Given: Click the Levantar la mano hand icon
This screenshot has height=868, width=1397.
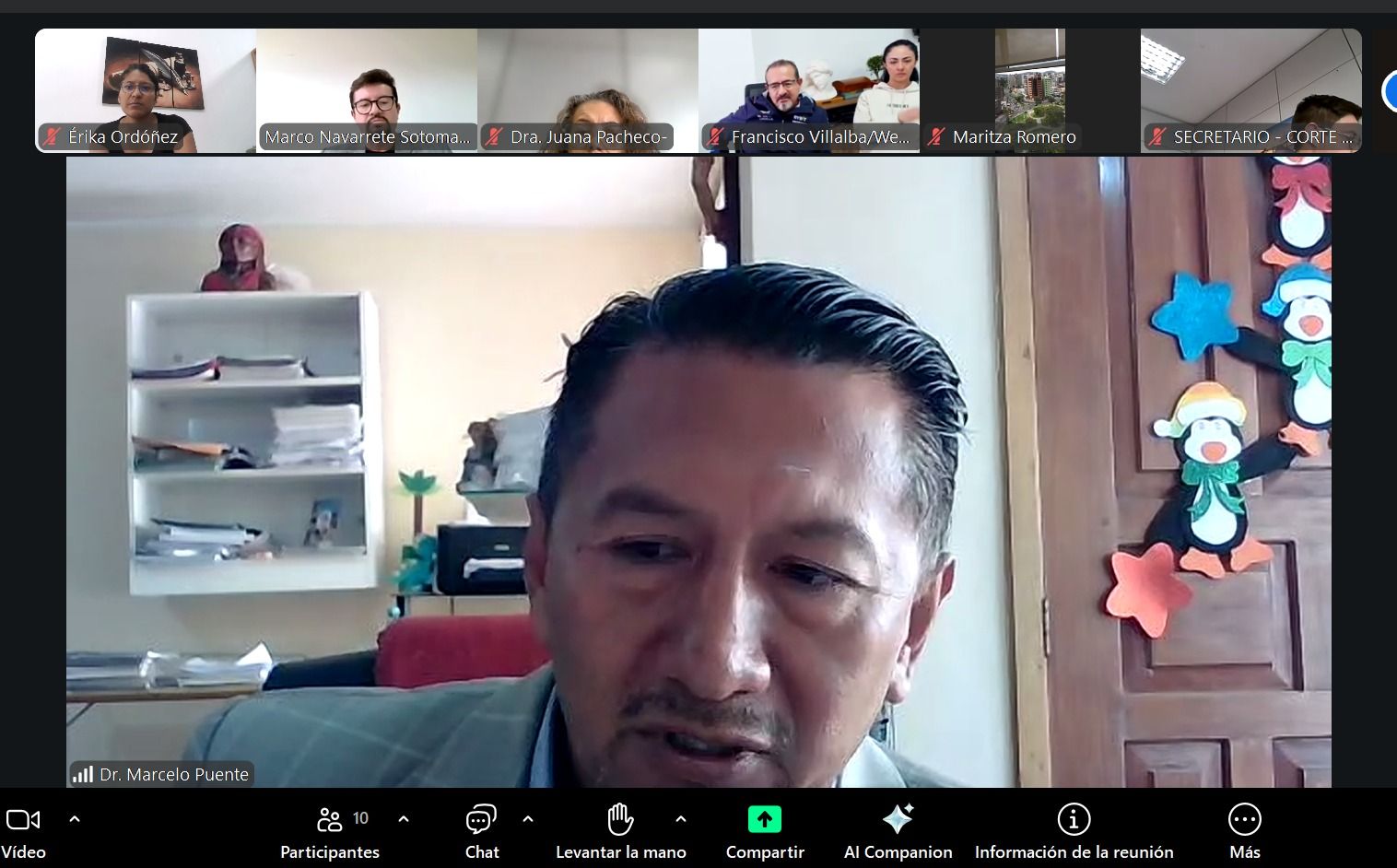Looking at the screenshot, I should coord(620,819).
